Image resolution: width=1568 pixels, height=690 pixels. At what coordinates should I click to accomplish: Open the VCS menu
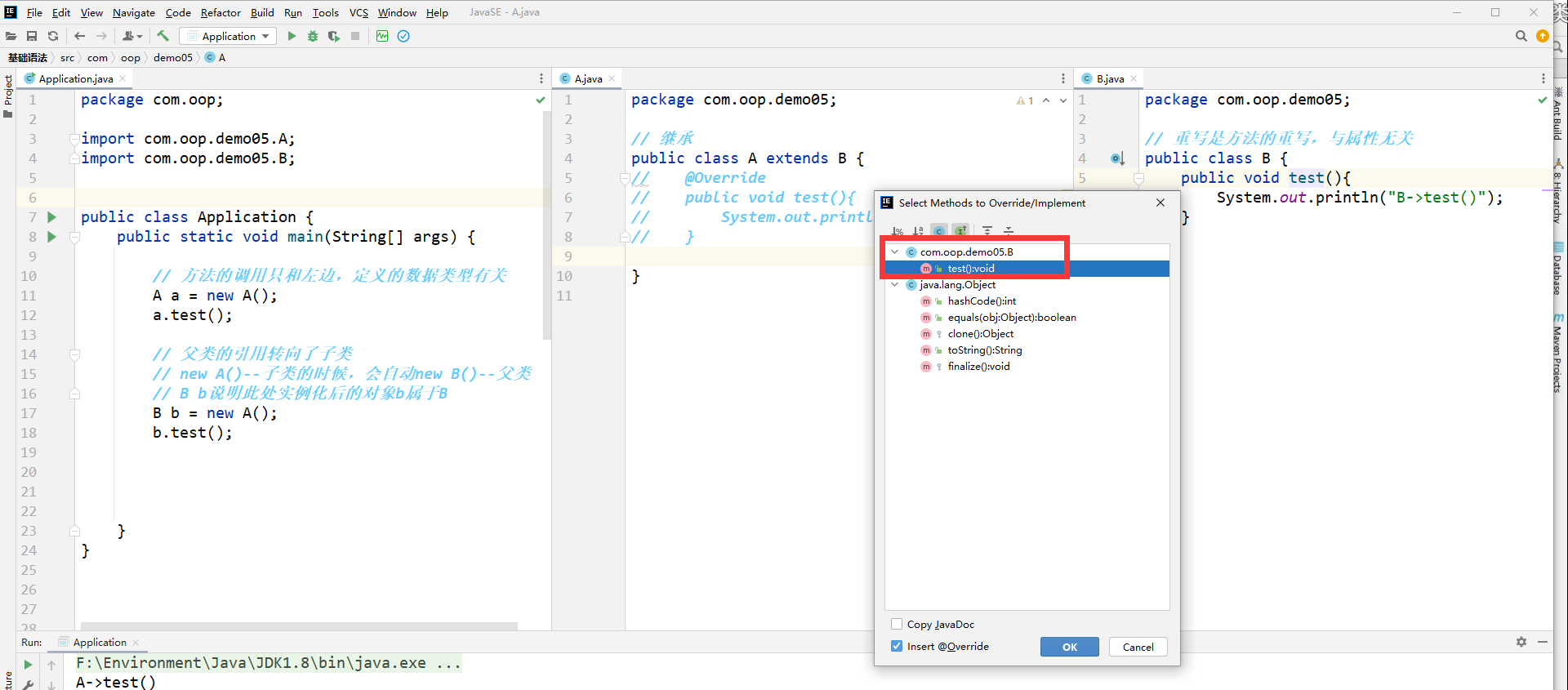[x=359, y=12]
